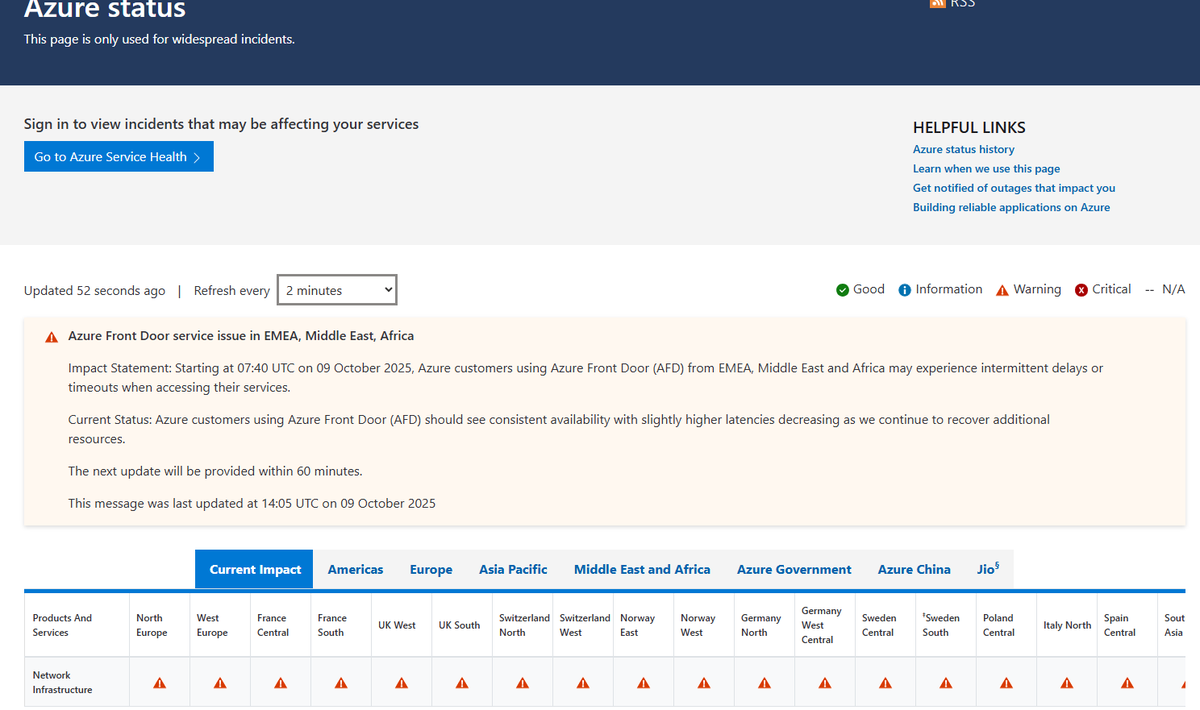Click France South network warning icon

(341, 683)
